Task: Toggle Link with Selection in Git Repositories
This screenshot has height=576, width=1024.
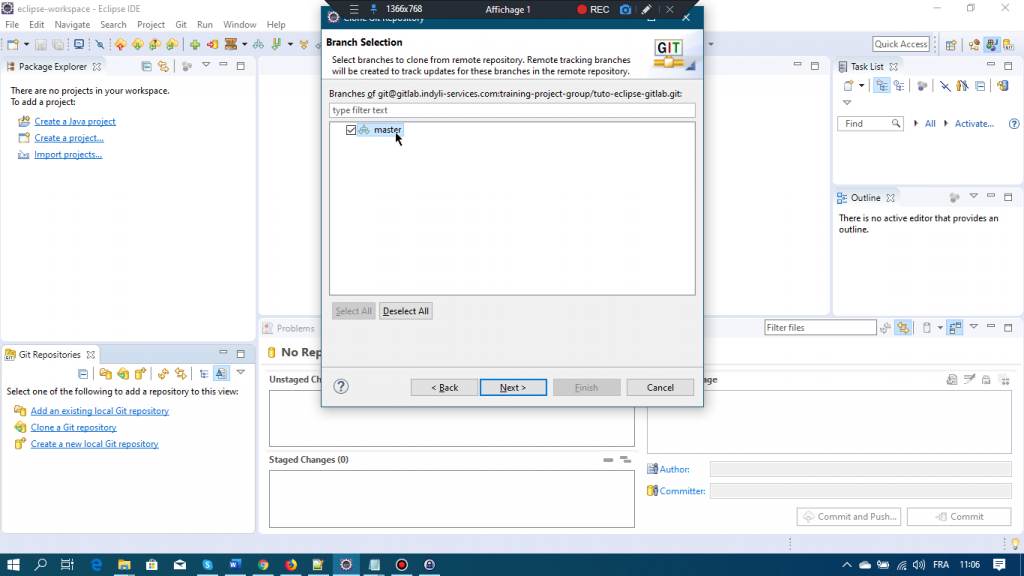Action: [180, 374]
